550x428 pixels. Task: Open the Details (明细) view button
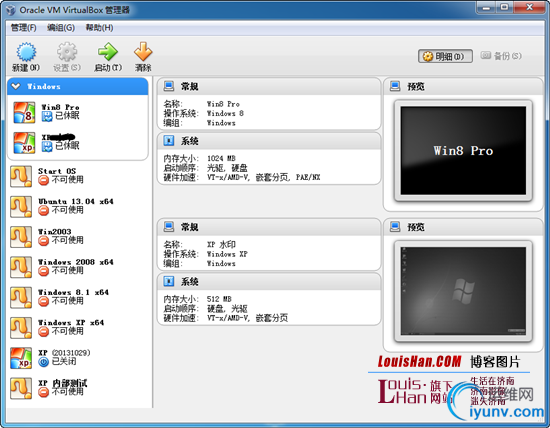(x=445, y=56)
